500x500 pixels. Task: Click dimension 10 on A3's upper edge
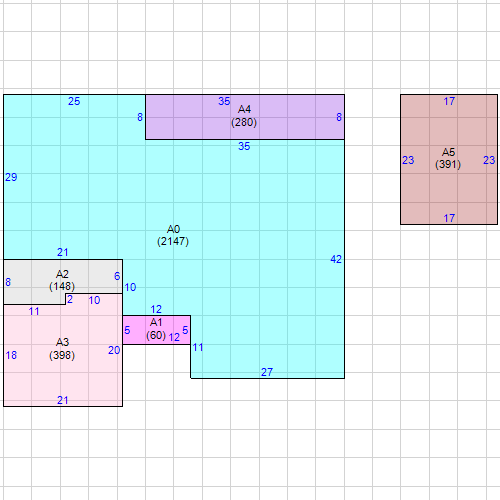coord(94,300)
